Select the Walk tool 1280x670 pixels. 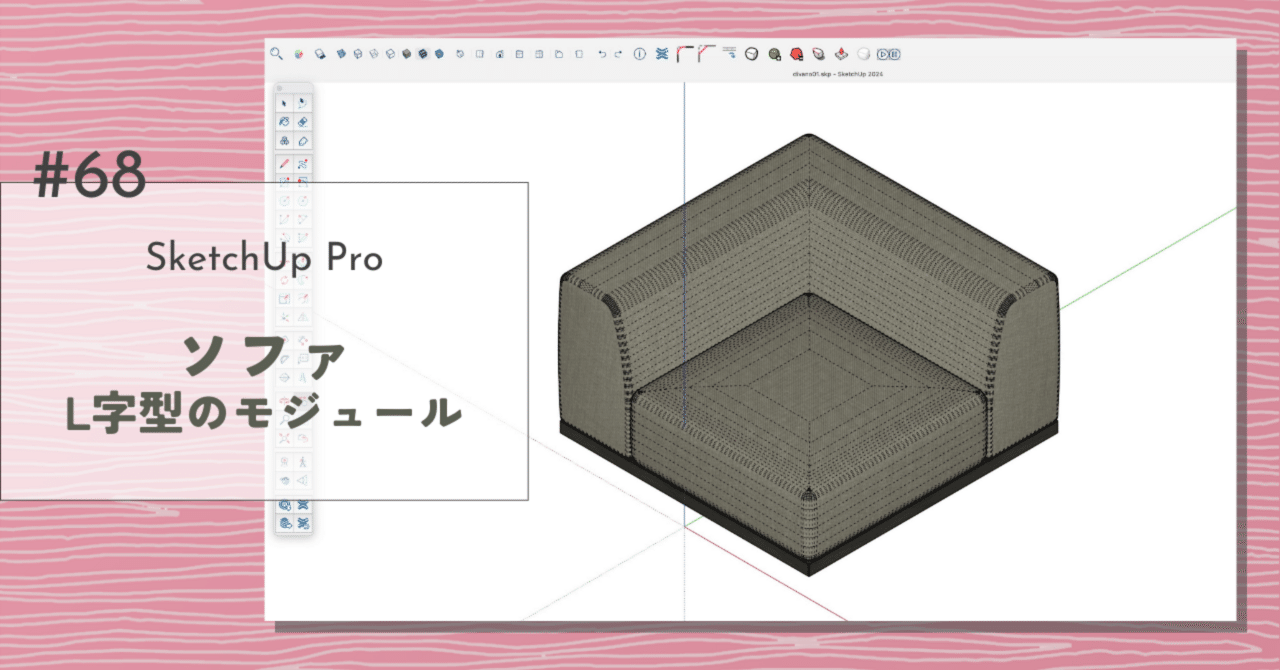click(x=302, y=461)
